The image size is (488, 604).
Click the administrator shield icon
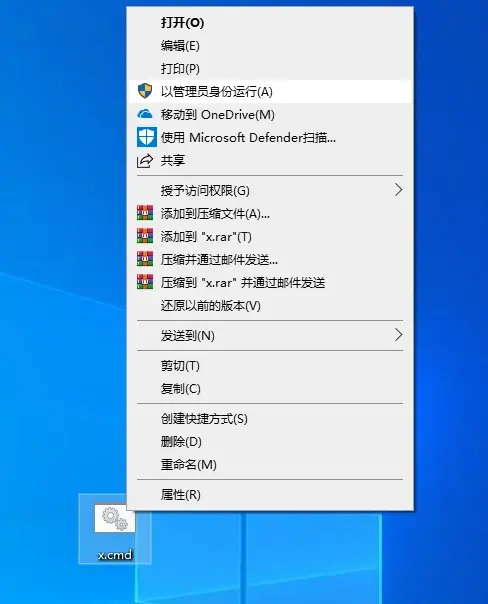pyautogui.click(x=145, y=91)
